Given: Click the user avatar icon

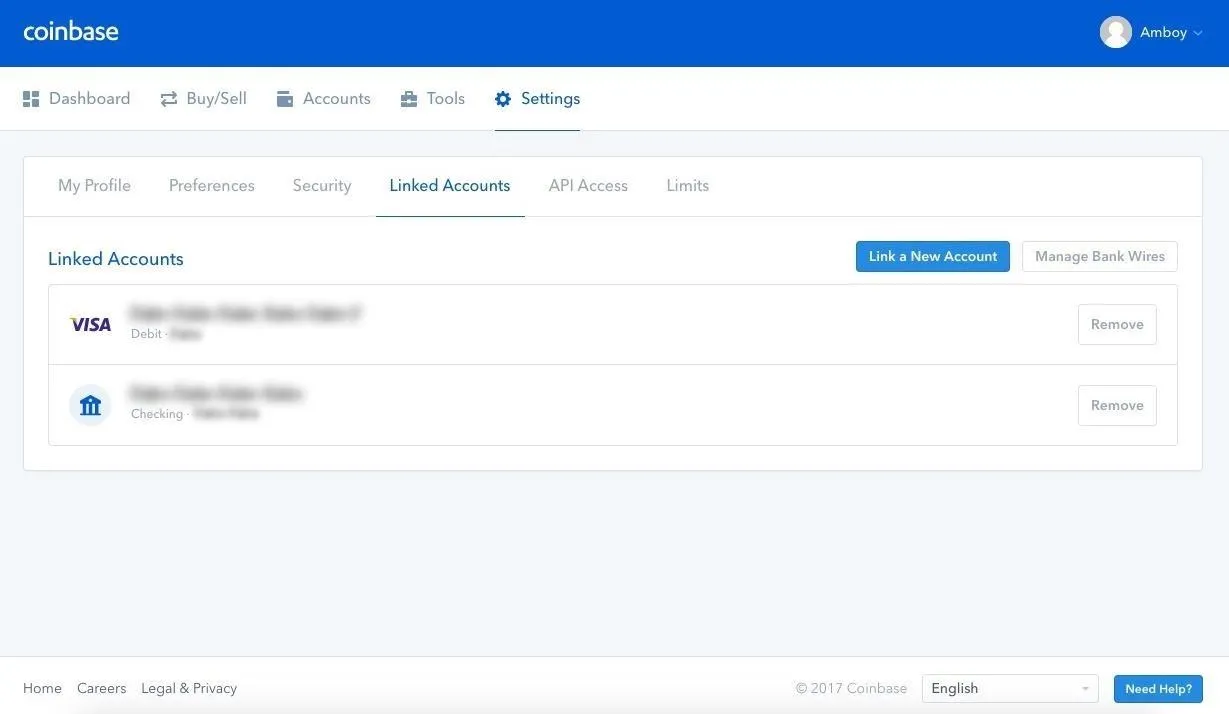Looking at the screenshot, I should 1115,32.
